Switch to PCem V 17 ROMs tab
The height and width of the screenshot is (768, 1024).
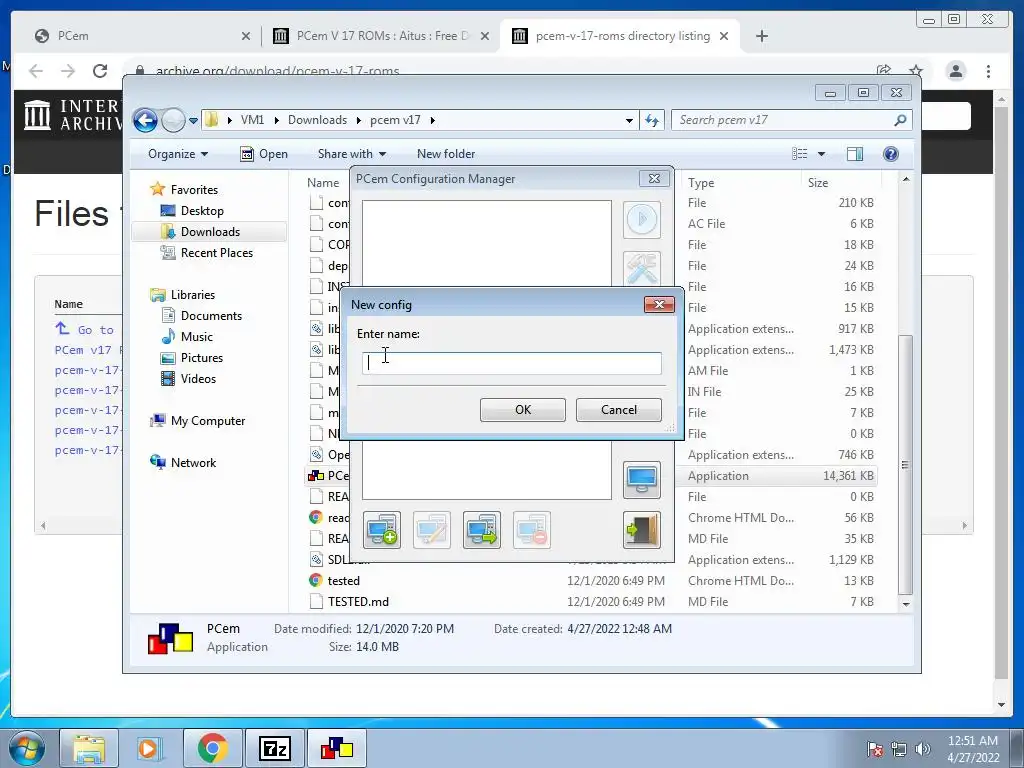382,35
